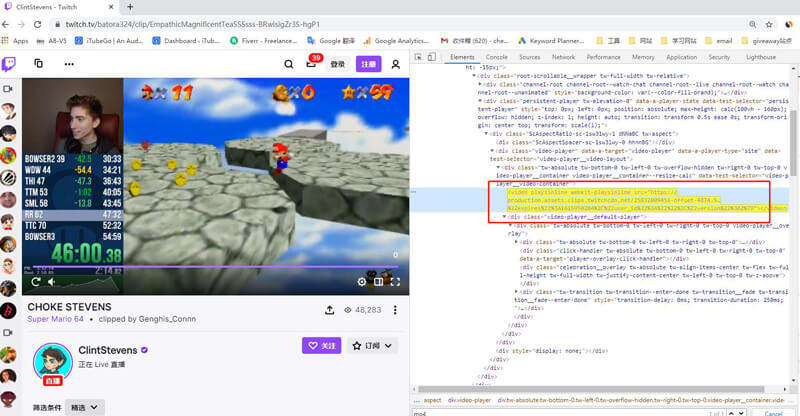The height and width of the screenshot is (416, 800).
Task: Click the zoom magnifier in address bar
Action: tap(753, 24)
